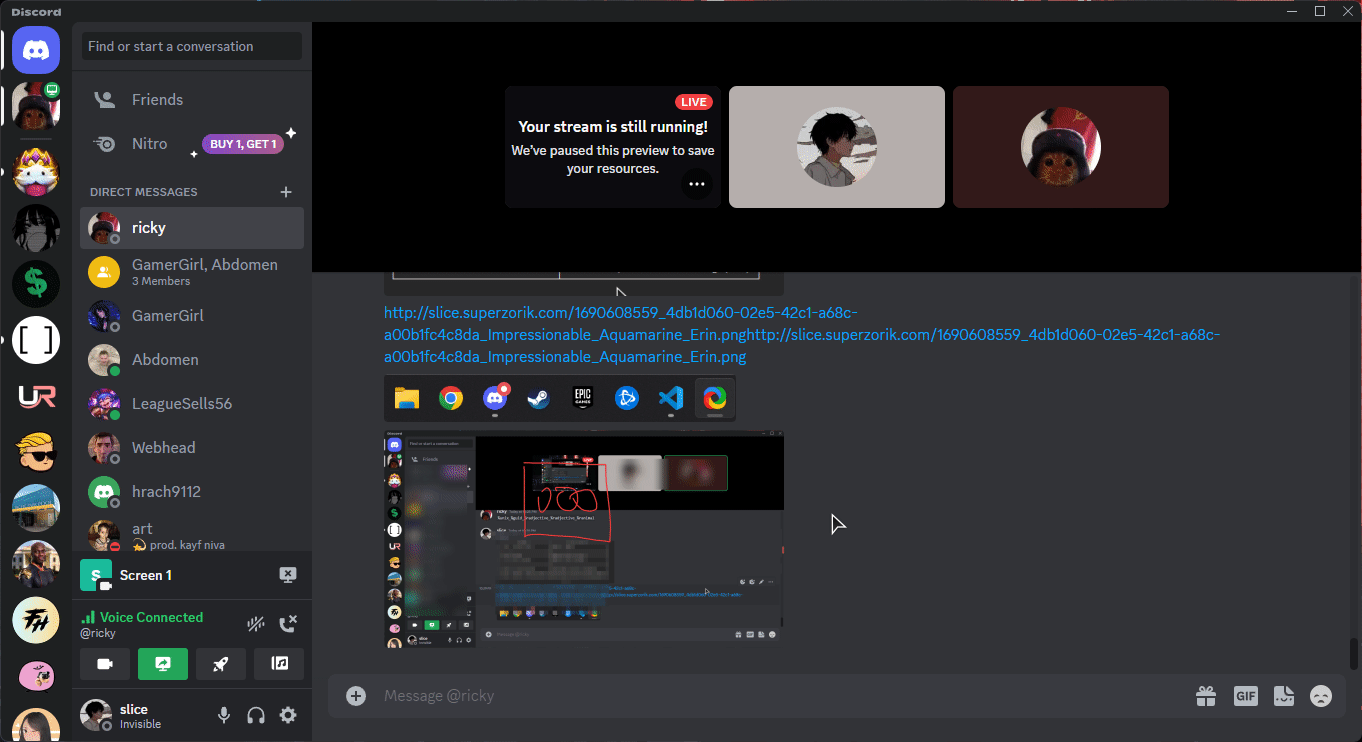This screenshot has height=742, width=1362.
Task: Open the emoji picker
Action: tap(1321, 696)
